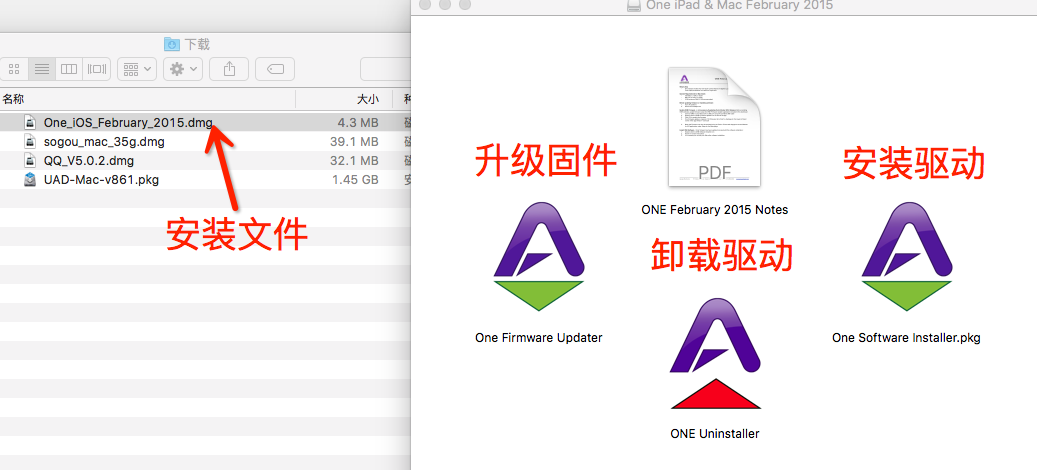Minimize the One iPad & Mac window
Viewport: 1037px width, 470px height.
[x=445, y=4]
